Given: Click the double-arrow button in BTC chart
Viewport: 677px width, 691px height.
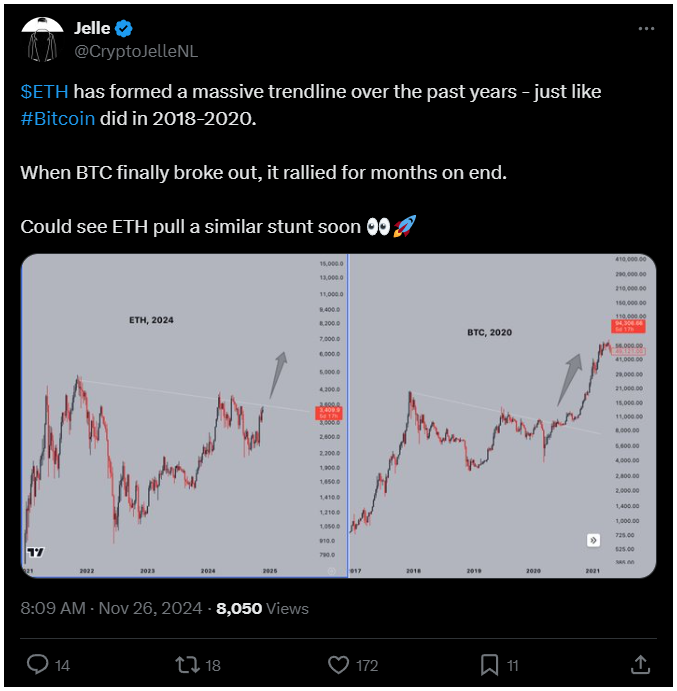Looking at the screenshot, I should (593, 540).
